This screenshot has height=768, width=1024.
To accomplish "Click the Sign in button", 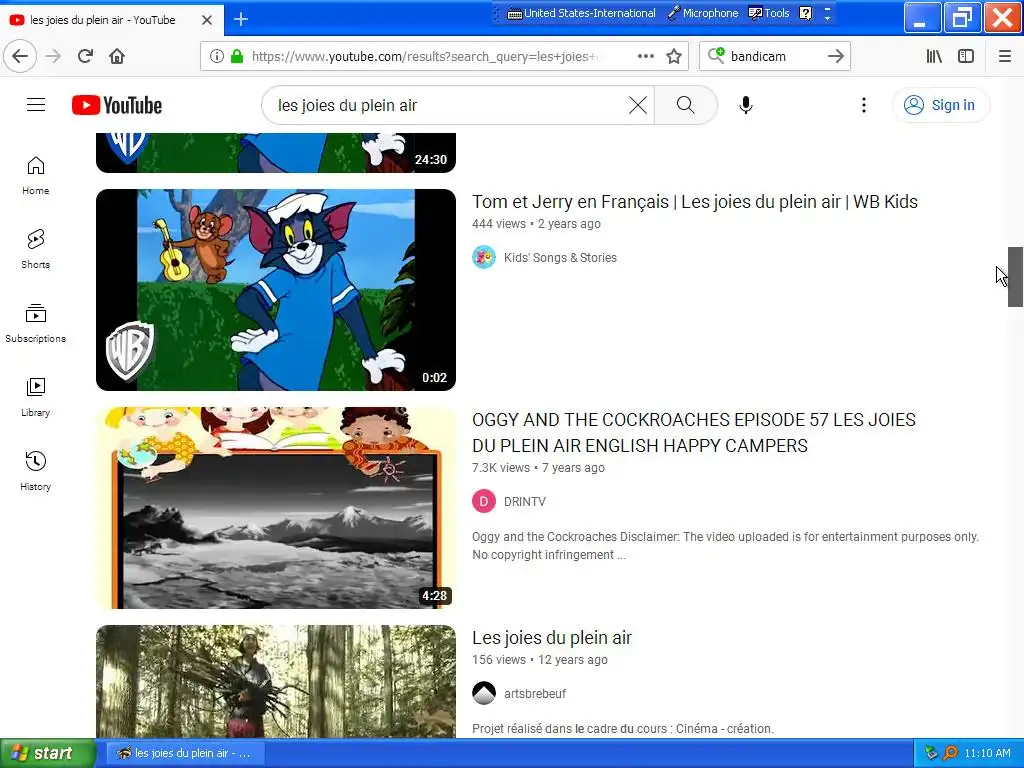I will point(940,105).
